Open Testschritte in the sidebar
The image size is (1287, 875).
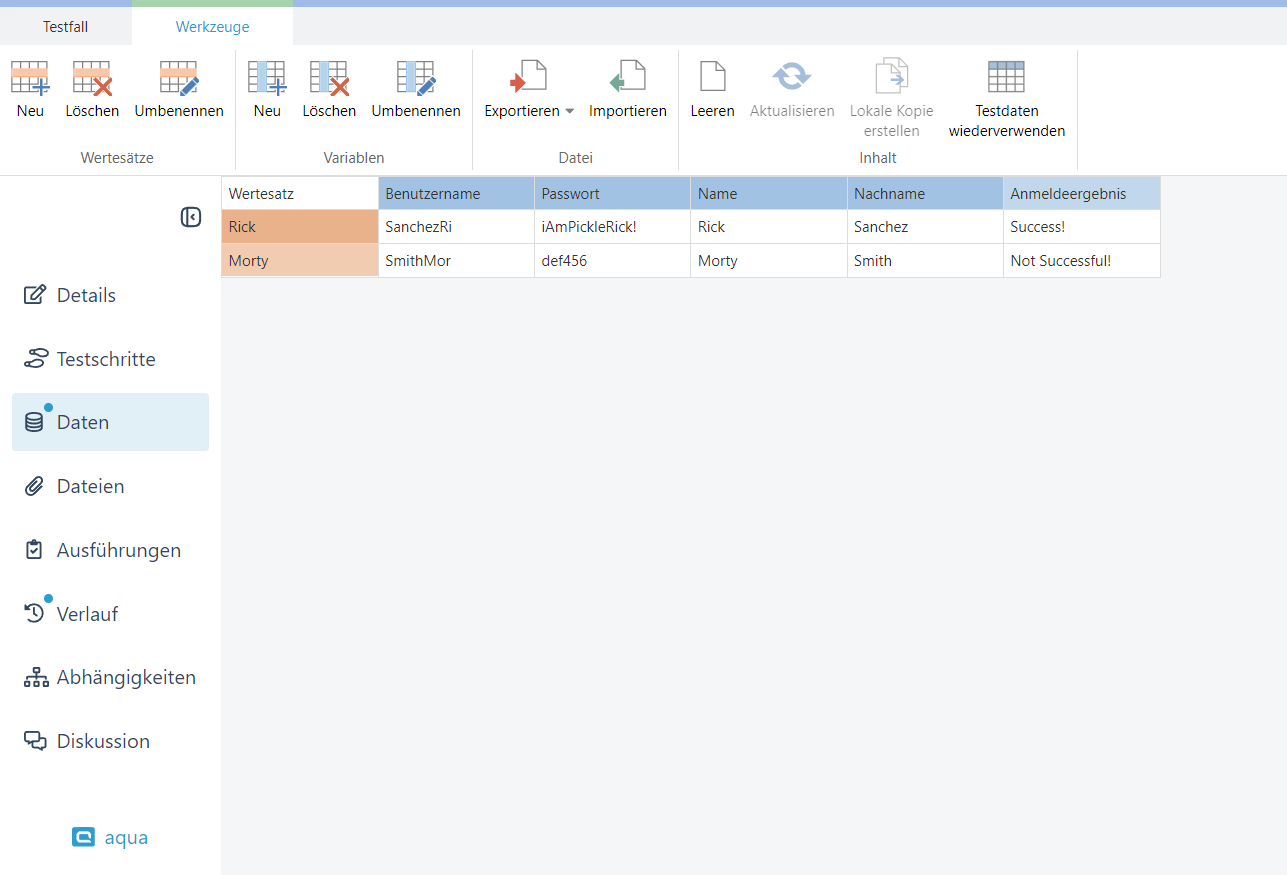[106, 359]
